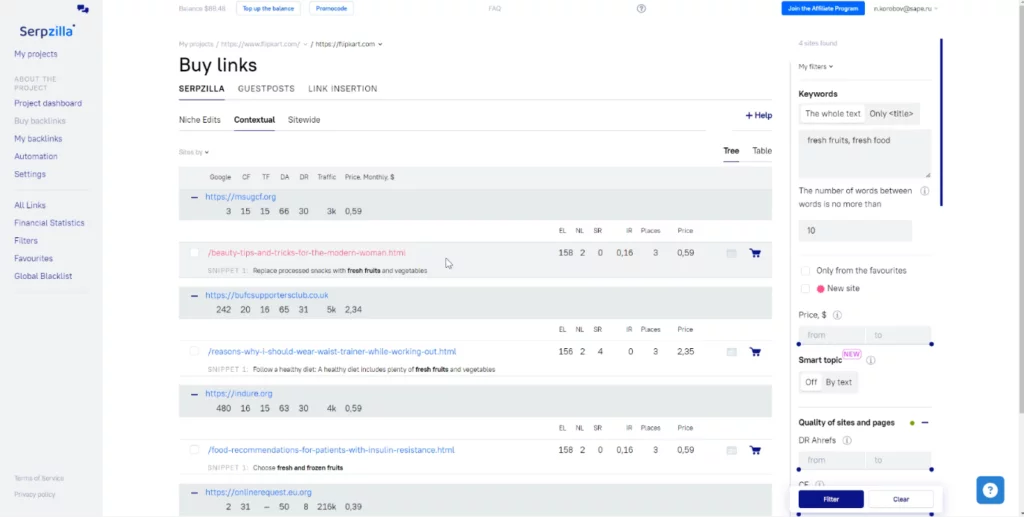
Task: Select the Sitewide tab
Action: click(304, 120)
